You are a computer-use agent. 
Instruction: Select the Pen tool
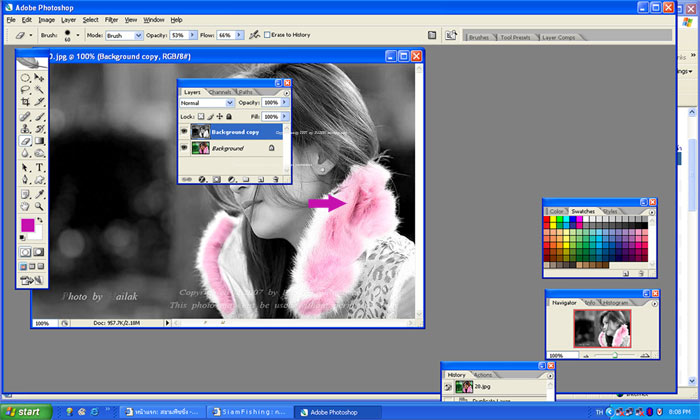(x=25, y=180)
